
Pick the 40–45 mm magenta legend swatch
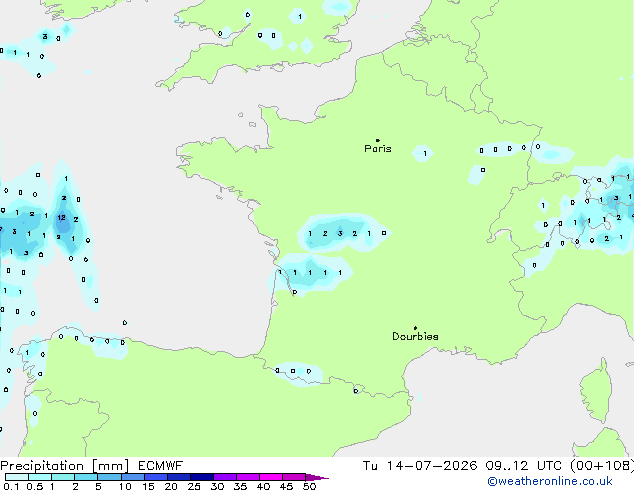[271, 477]
